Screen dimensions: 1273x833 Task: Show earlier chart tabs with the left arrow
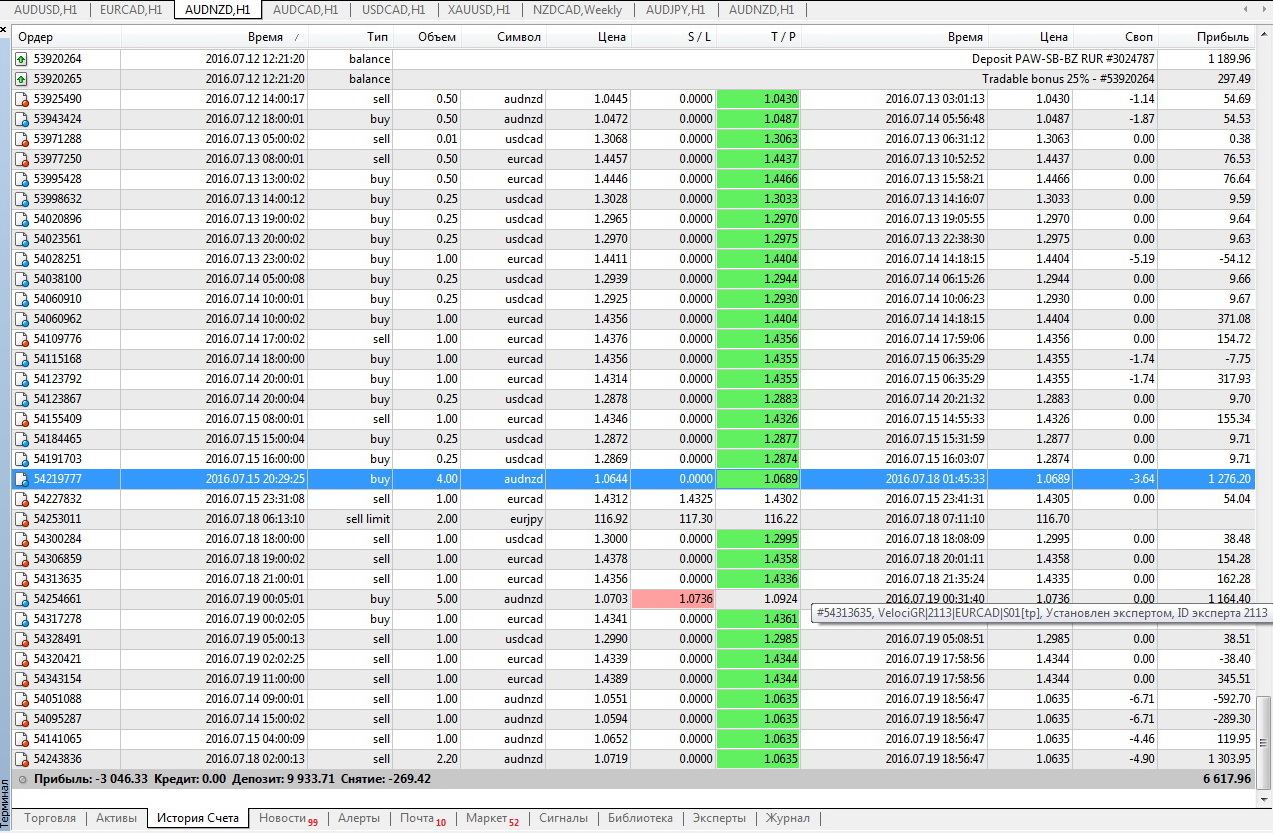[x=1245, y=10]
